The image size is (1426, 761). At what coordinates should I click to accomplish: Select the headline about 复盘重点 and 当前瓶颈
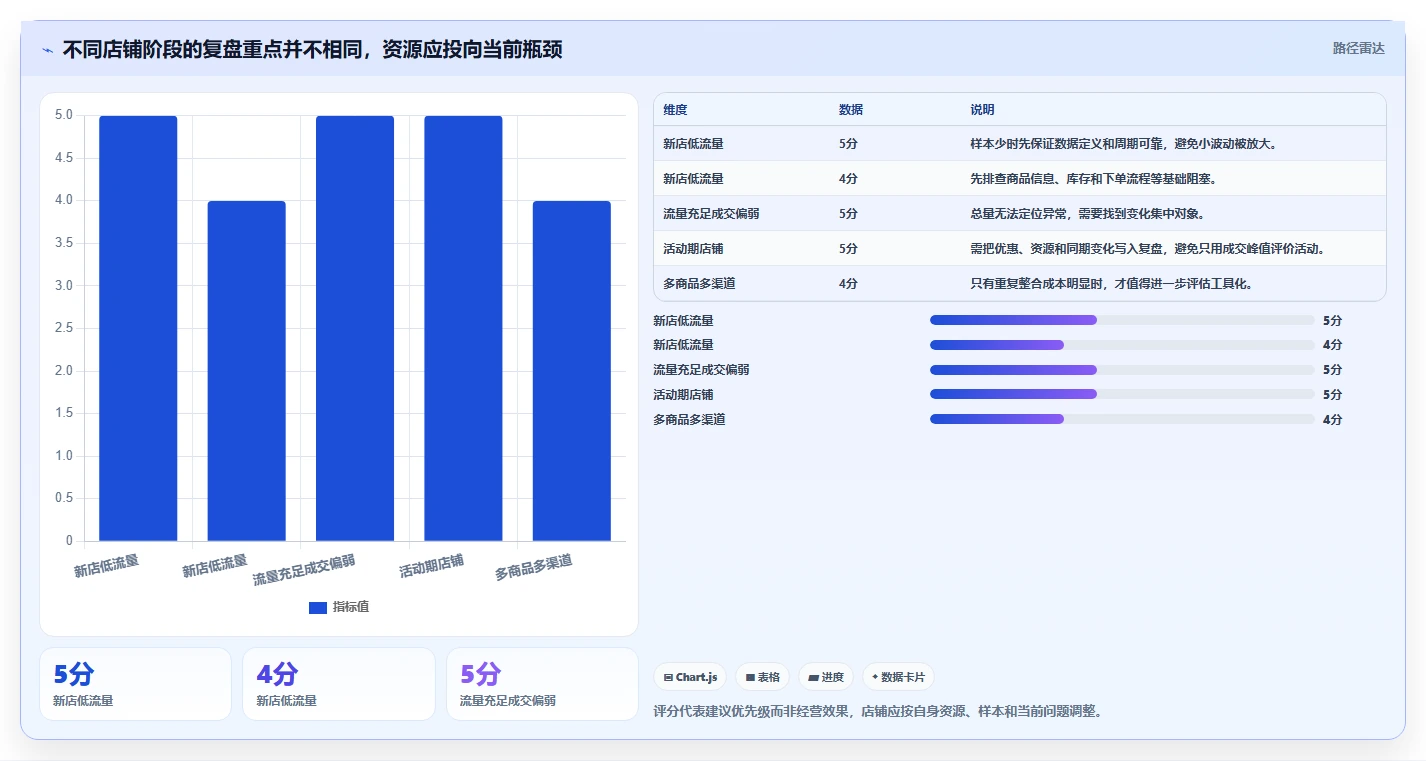pyautogui.click(x=312, y=49)
